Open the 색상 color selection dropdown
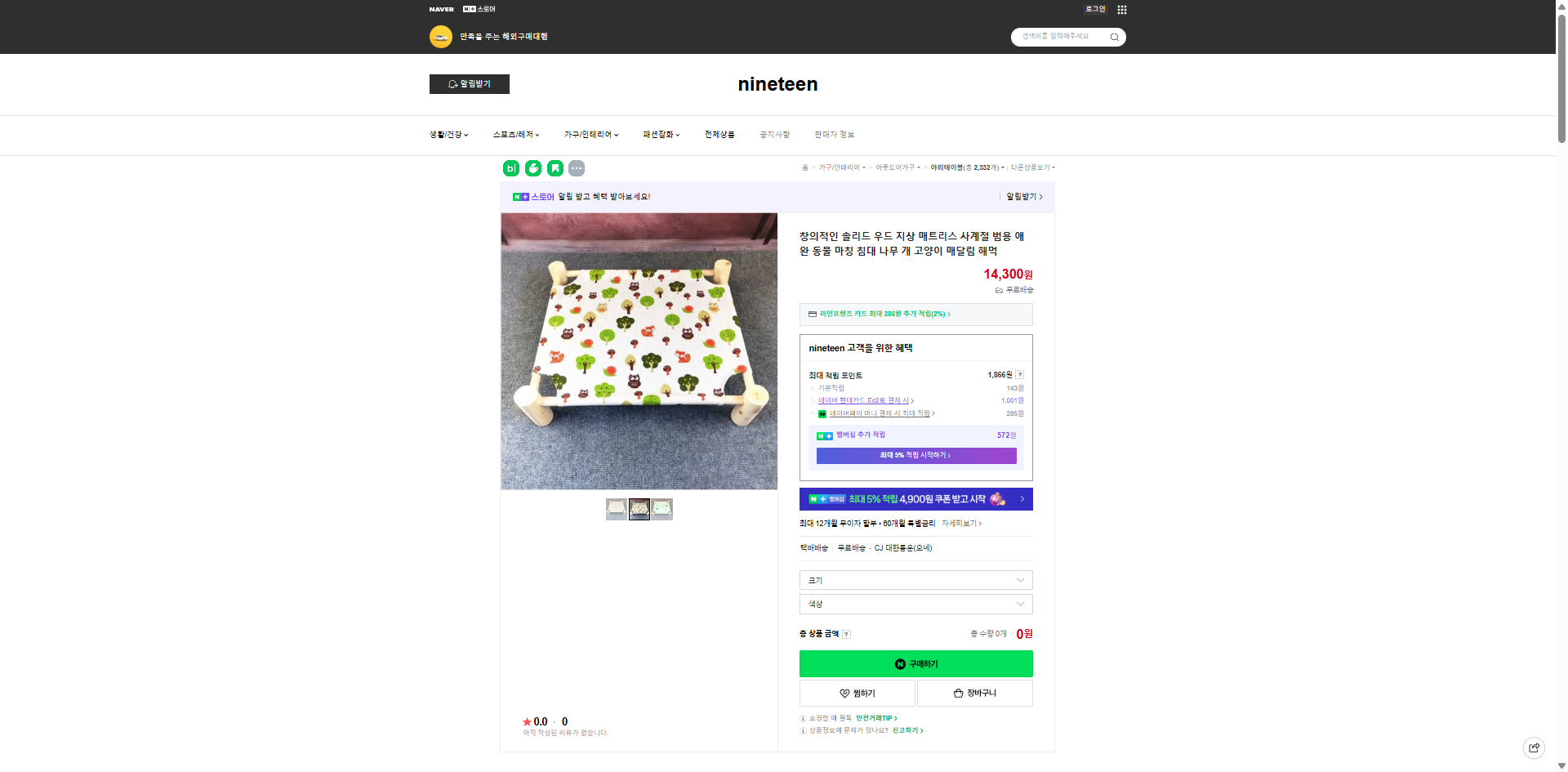Screen dimensions: 1568x772 (915, 604)
